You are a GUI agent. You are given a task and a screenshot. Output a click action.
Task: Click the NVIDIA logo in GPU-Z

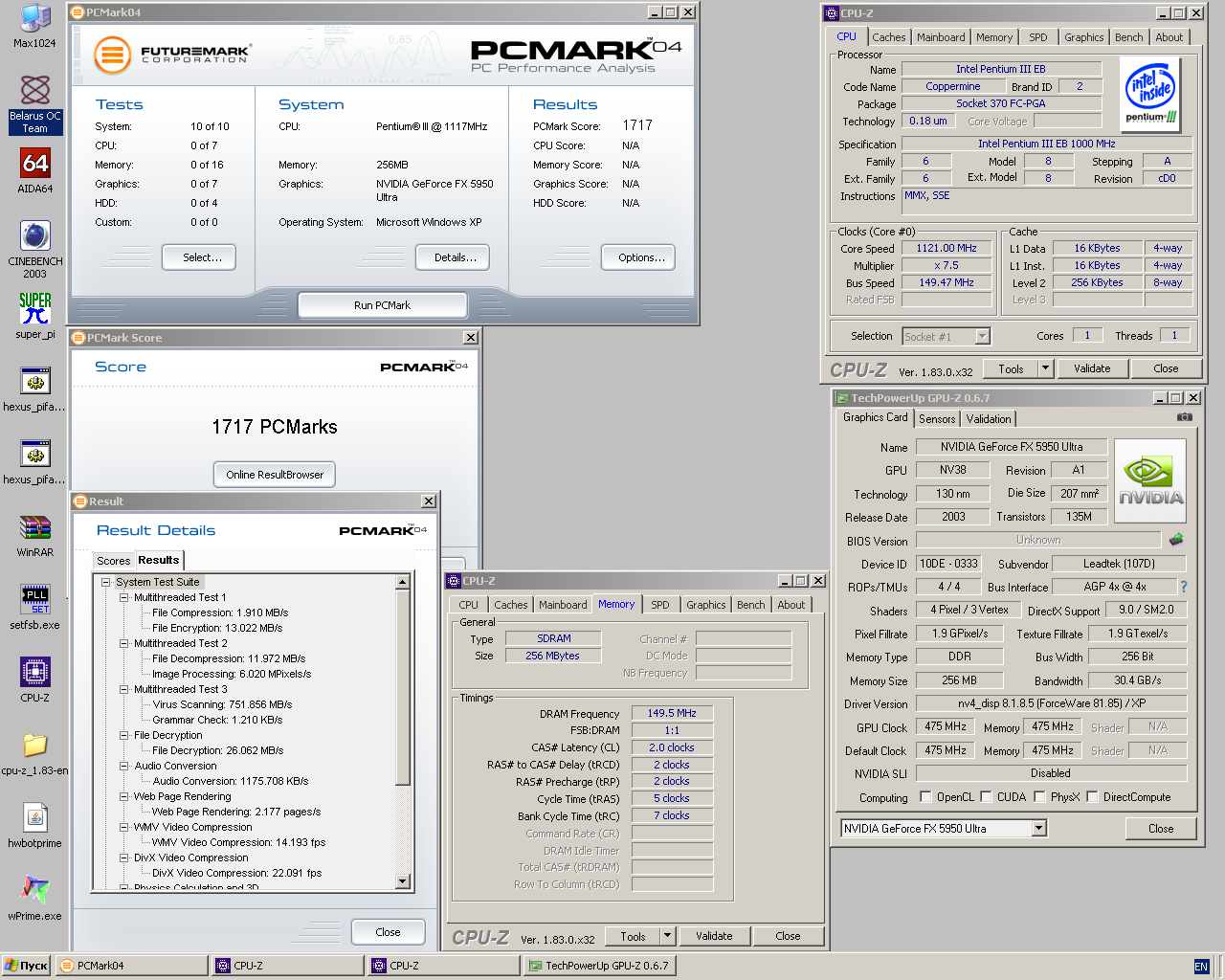(x=1150, y=480)
